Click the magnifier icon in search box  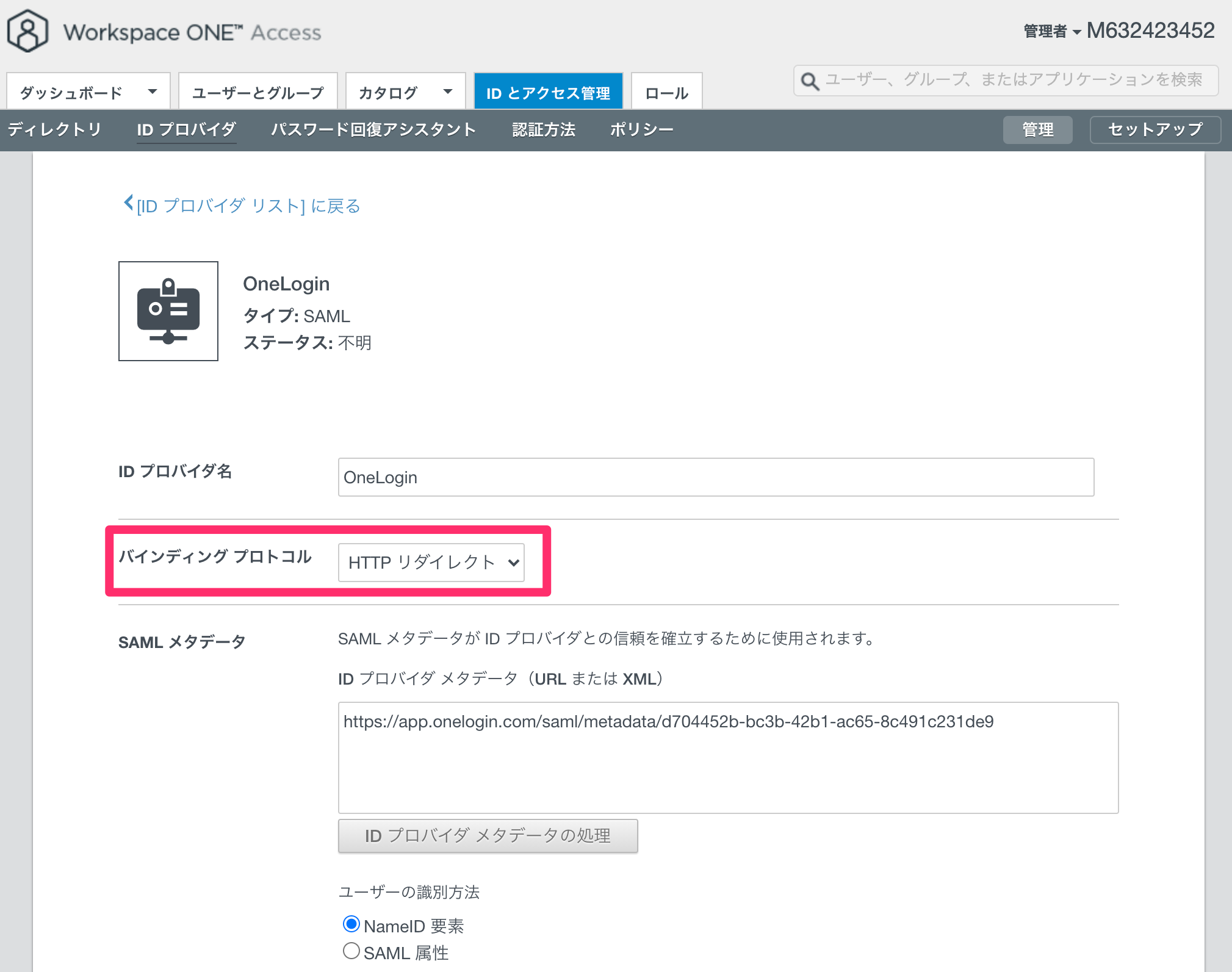tap(810, 81)
